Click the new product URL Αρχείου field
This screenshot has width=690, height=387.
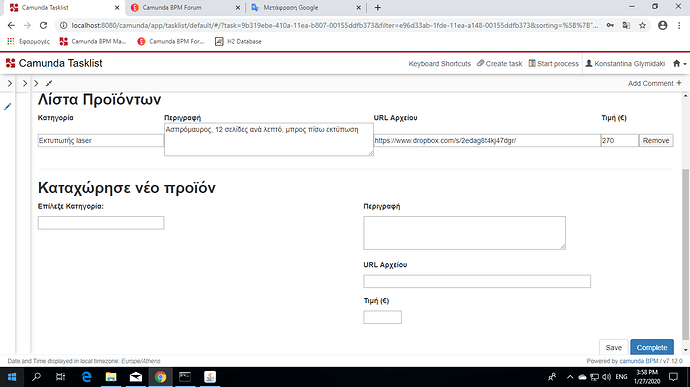(x=477, y=281)
